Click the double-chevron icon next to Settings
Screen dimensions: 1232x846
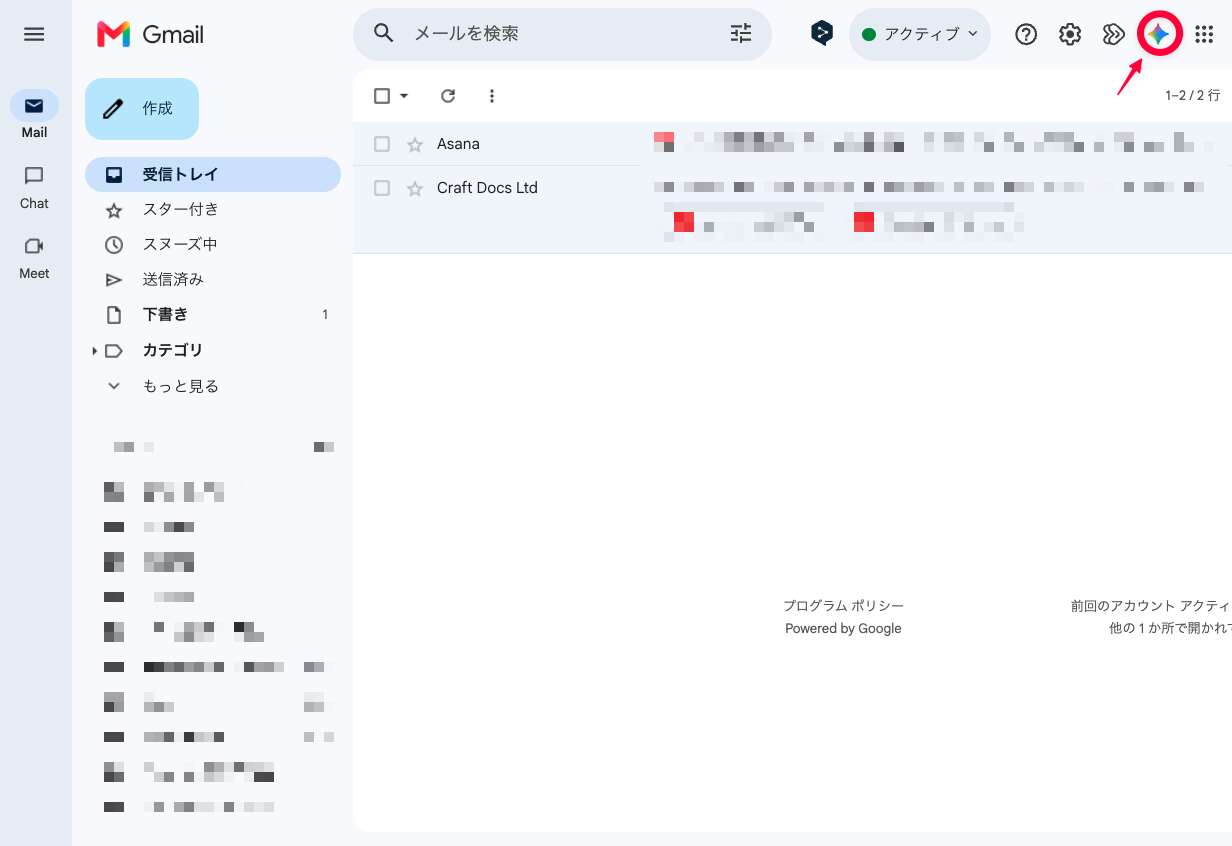click(1114, 34)
